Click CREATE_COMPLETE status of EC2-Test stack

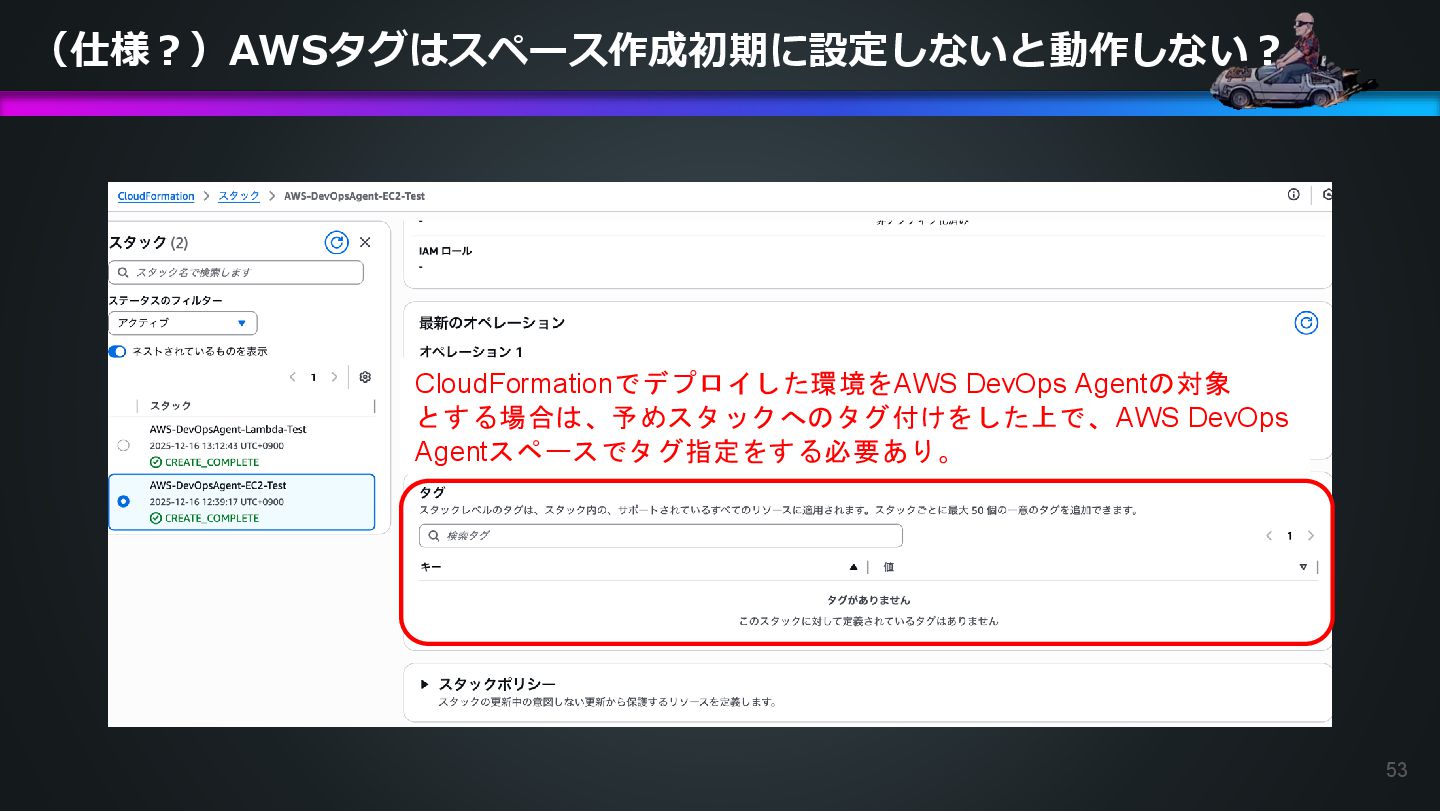[x=204, y=518]
